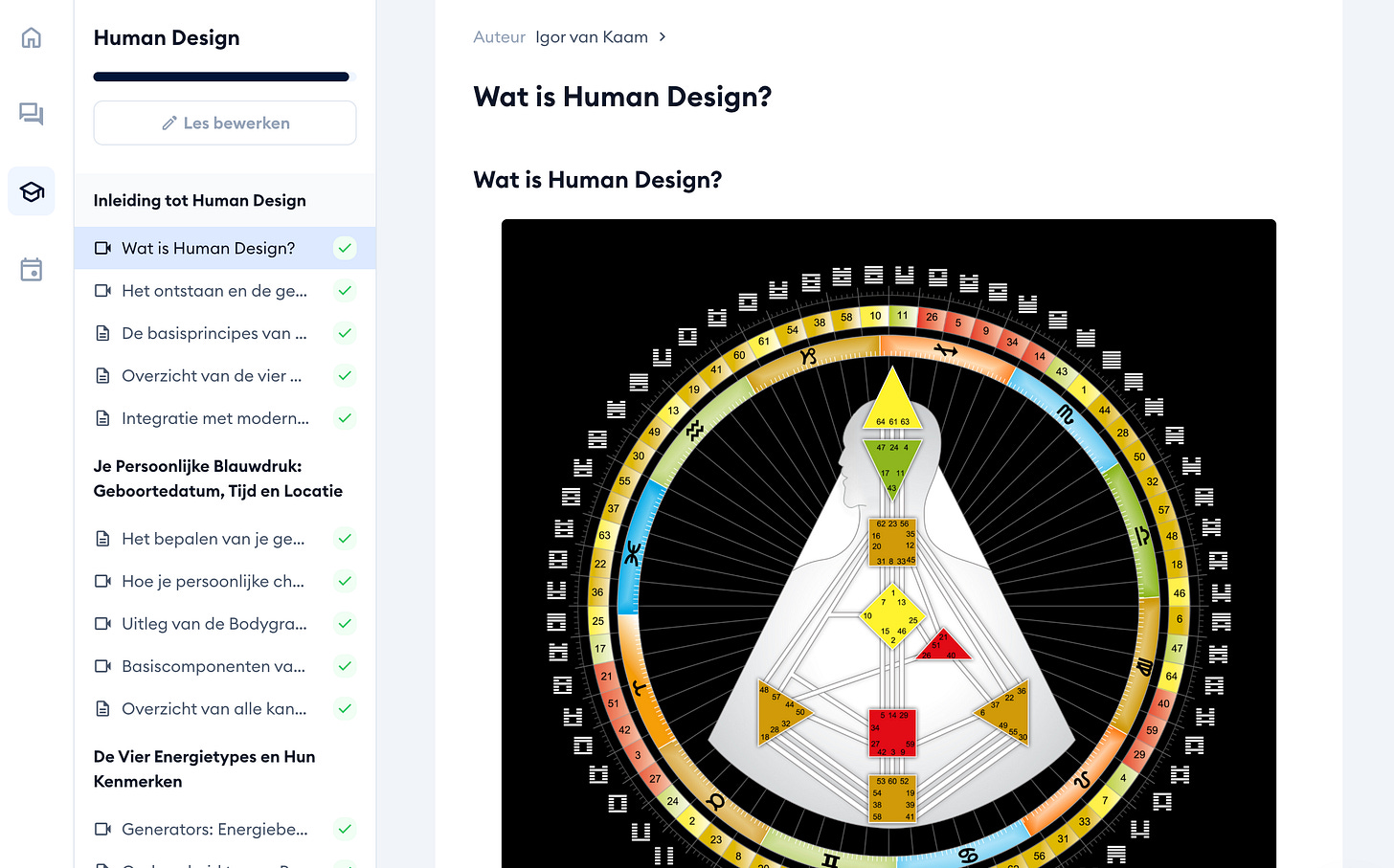The height and width of the screenshot is (868, 1394).
Task: Toggle checkmark for Wat is Human Design?
Action: click(345, 248)
